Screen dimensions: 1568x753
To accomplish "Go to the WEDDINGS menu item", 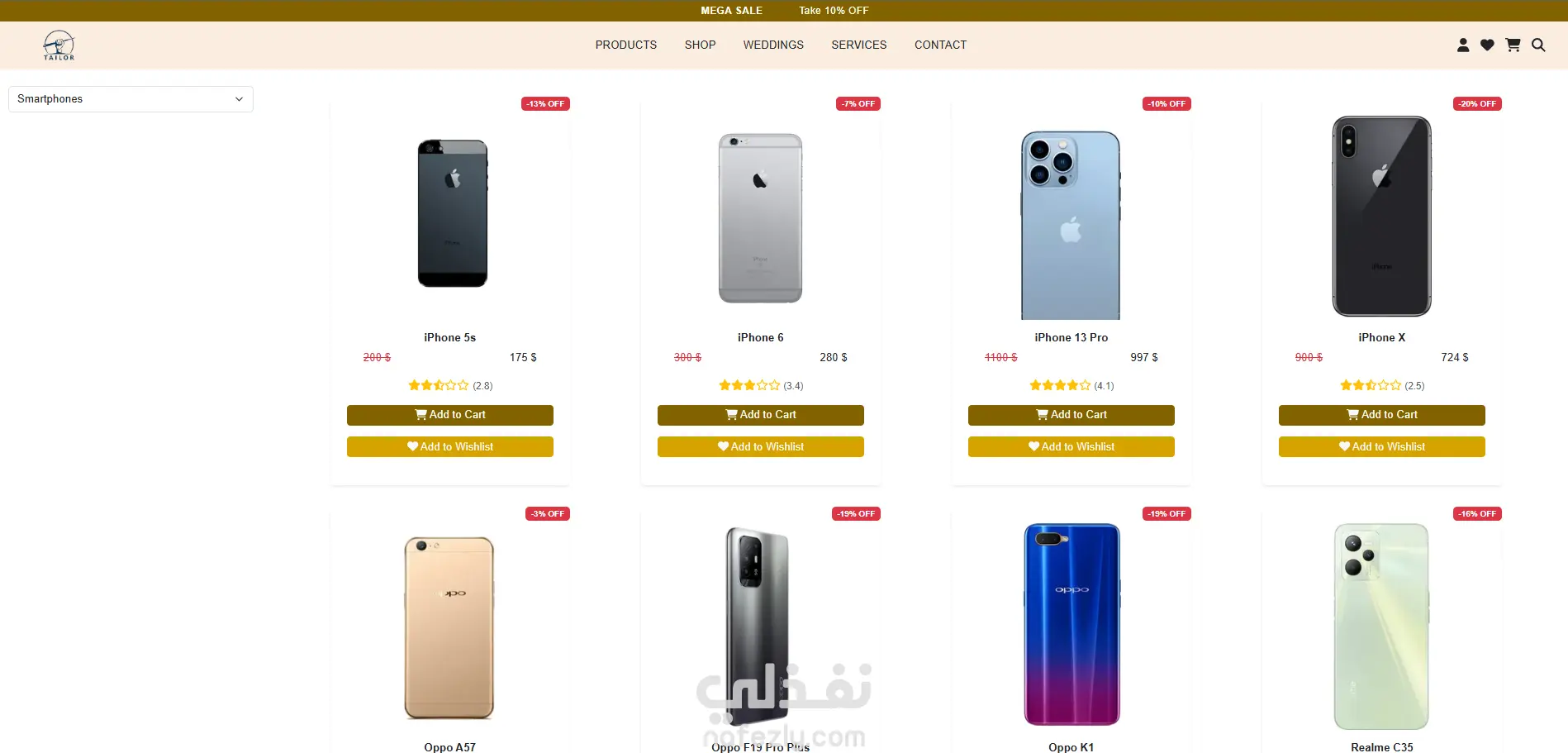I will [773, 45].
